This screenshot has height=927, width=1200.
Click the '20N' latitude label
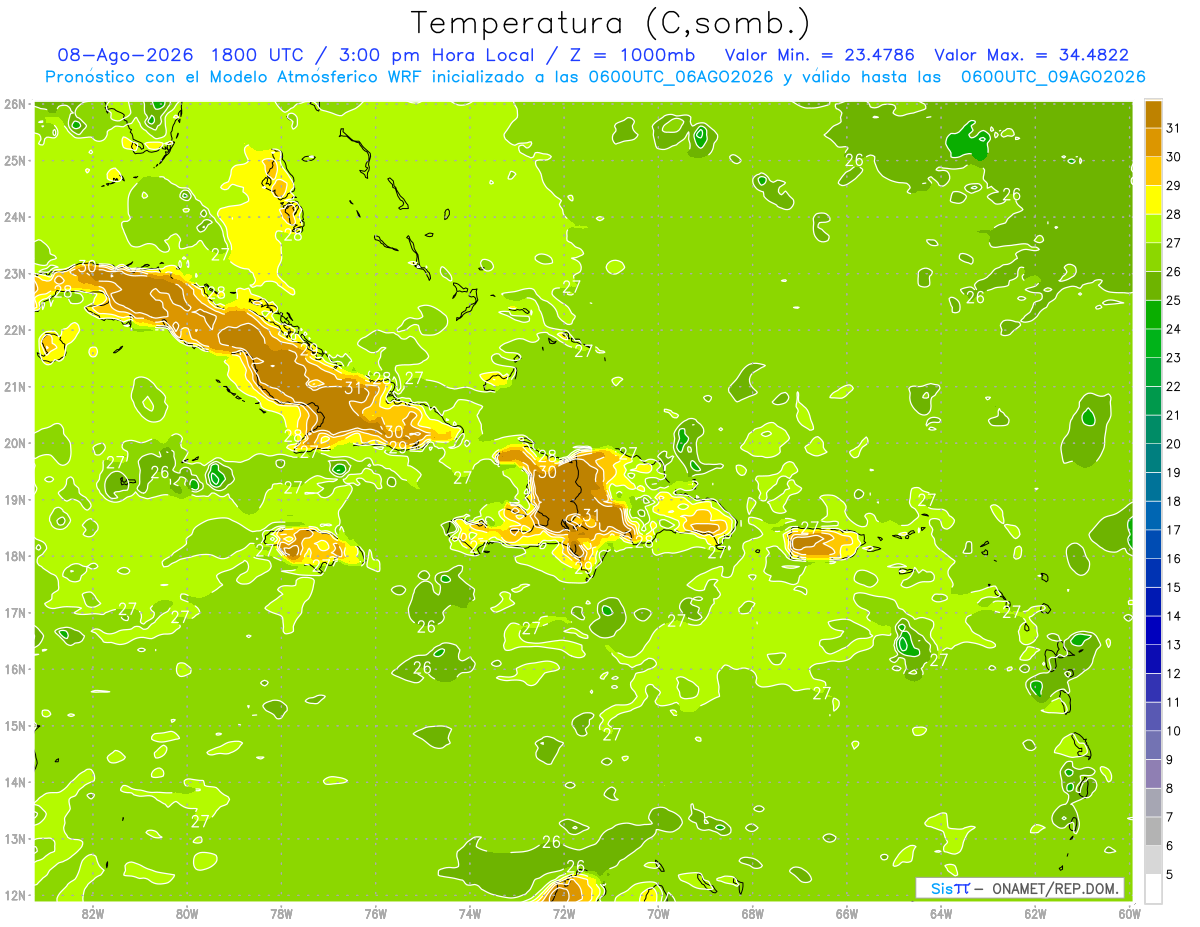point(15,443)
